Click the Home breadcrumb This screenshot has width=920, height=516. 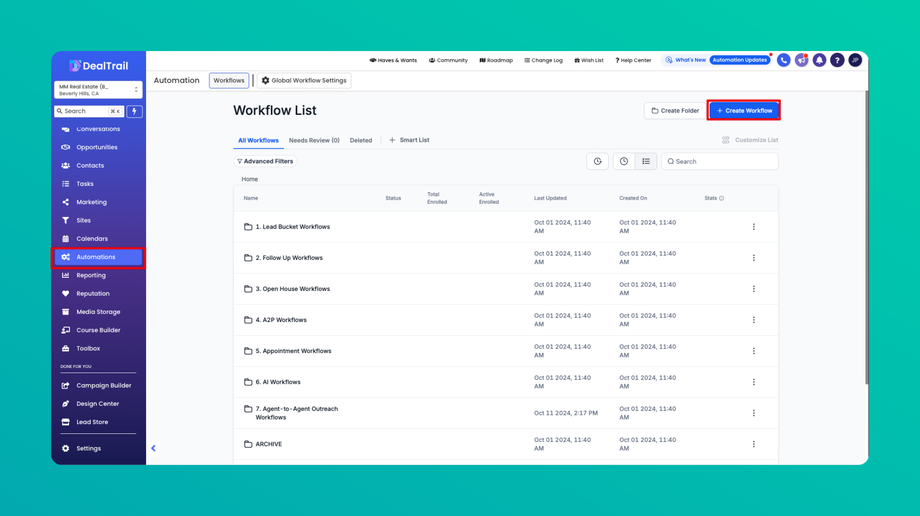[x=249, y=179]
